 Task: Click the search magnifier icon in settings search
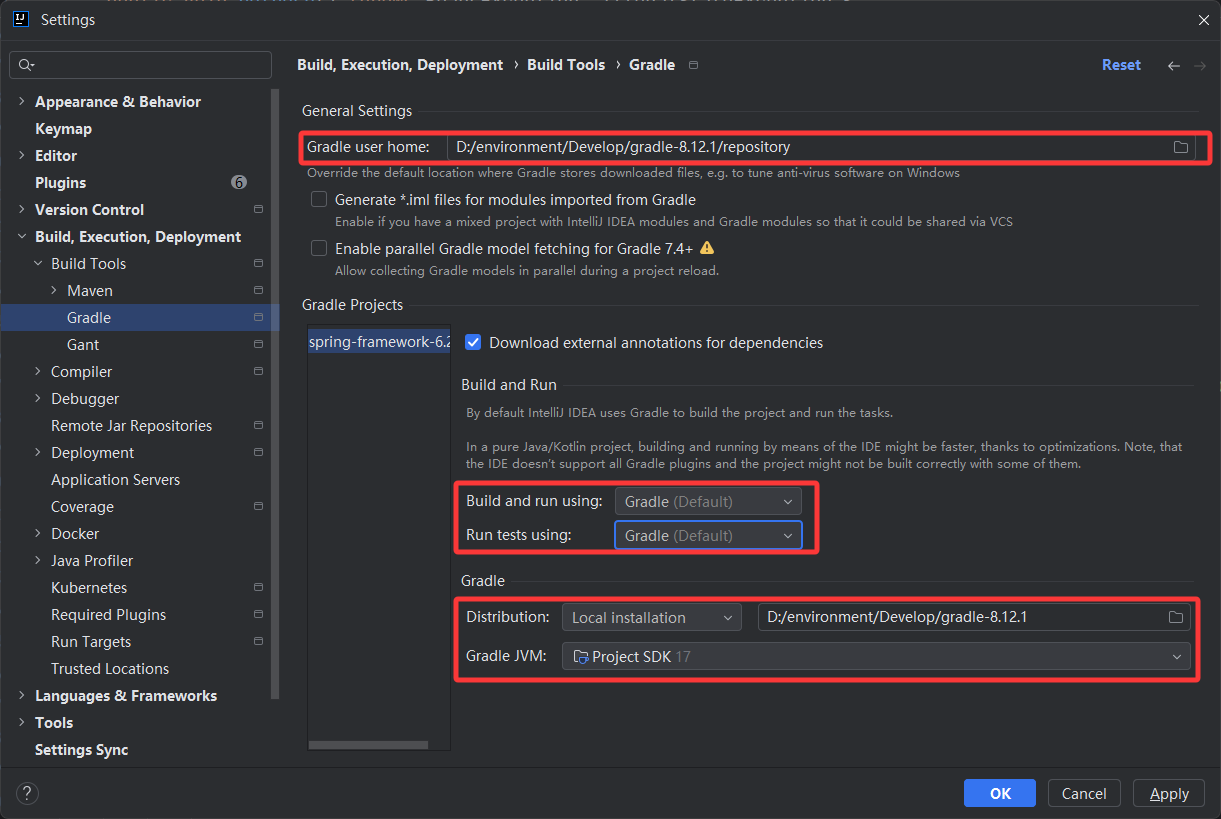pos(26,65)
